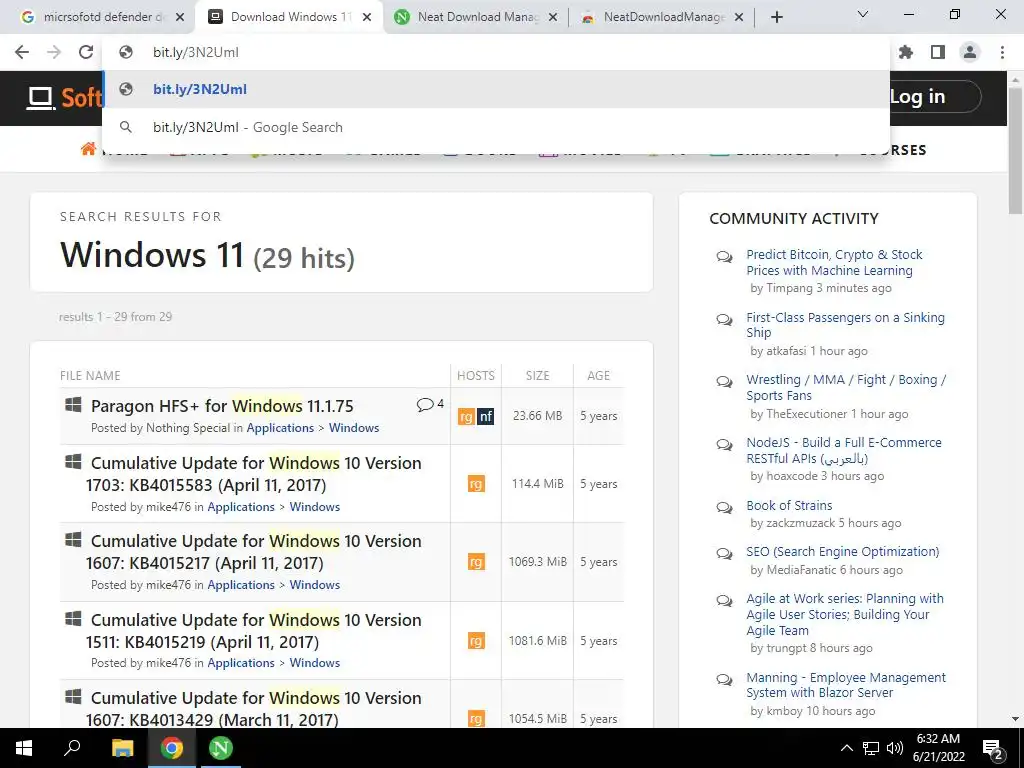The width and height of the screenshot is (1024, 768).
Task: Click the site logo laptop icon
Action: 40,99
